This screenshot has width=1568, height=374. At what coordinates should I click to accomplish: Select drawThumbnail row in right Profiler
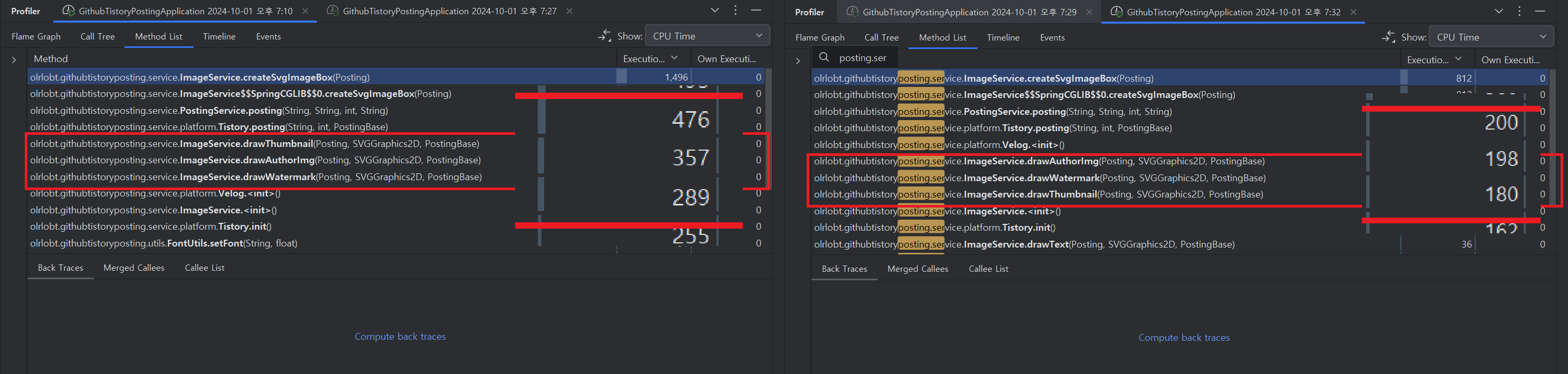pyautogui.click(x=1179, y=194)
